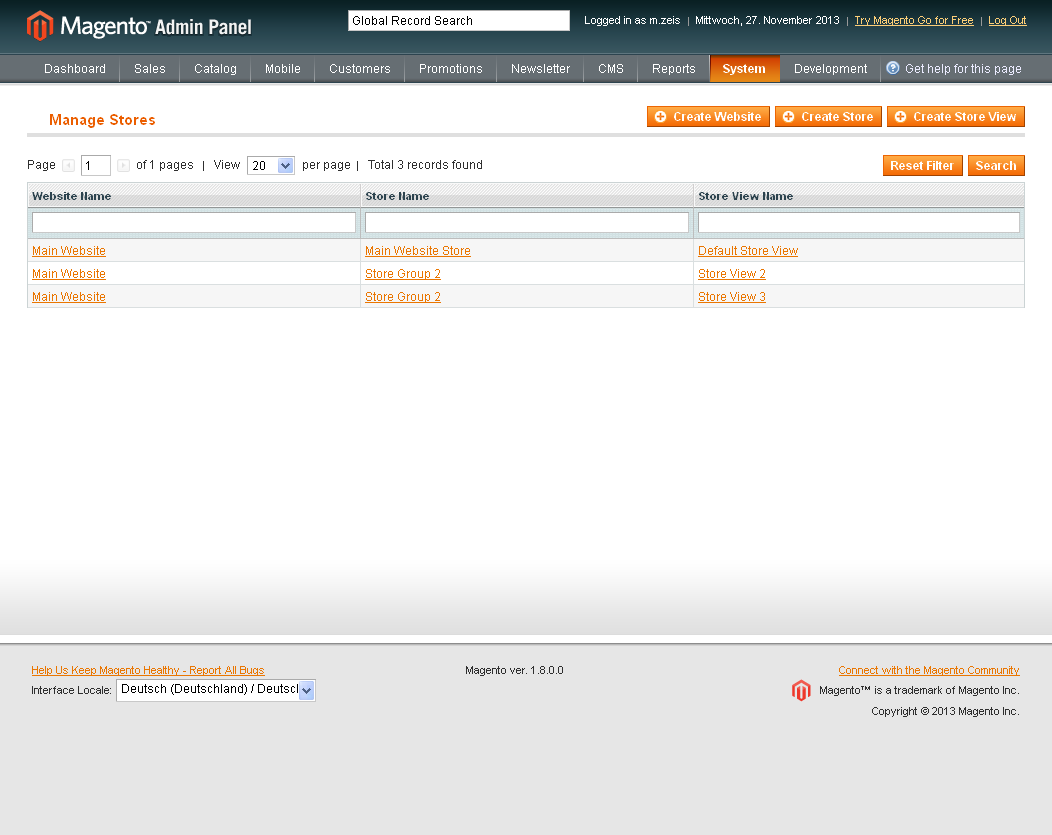Viewport: 1052px width, 835px height.
Task: Open the Newsletter menu
Action: pos(540,68)
